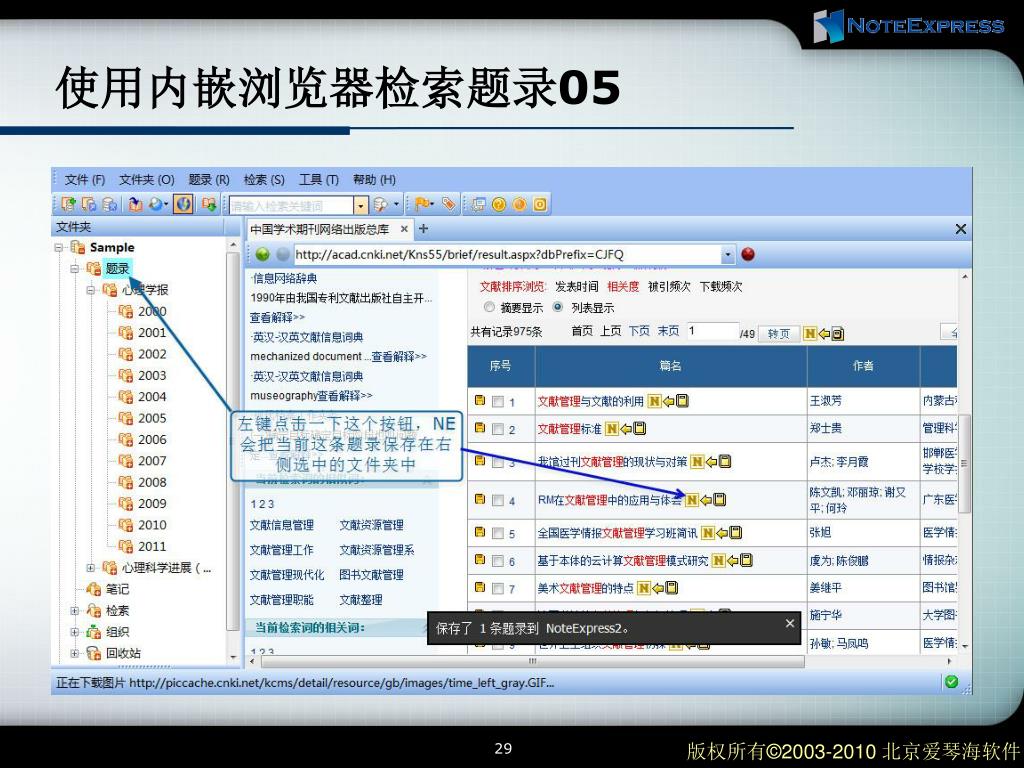
Task: Expand the 检索 tree node
Action: [75, 611]
